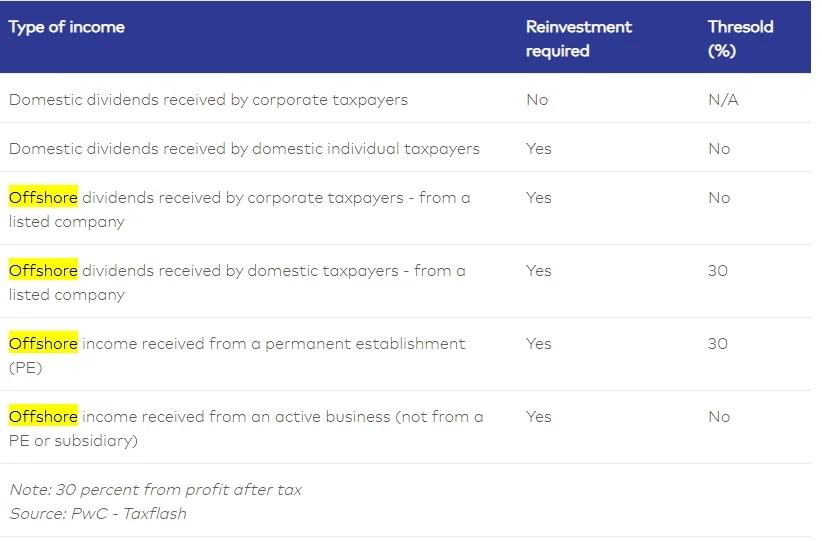Click the 'Source: PwC - Taxflash' text
This screenshot has width=822, height=541.
98,513
